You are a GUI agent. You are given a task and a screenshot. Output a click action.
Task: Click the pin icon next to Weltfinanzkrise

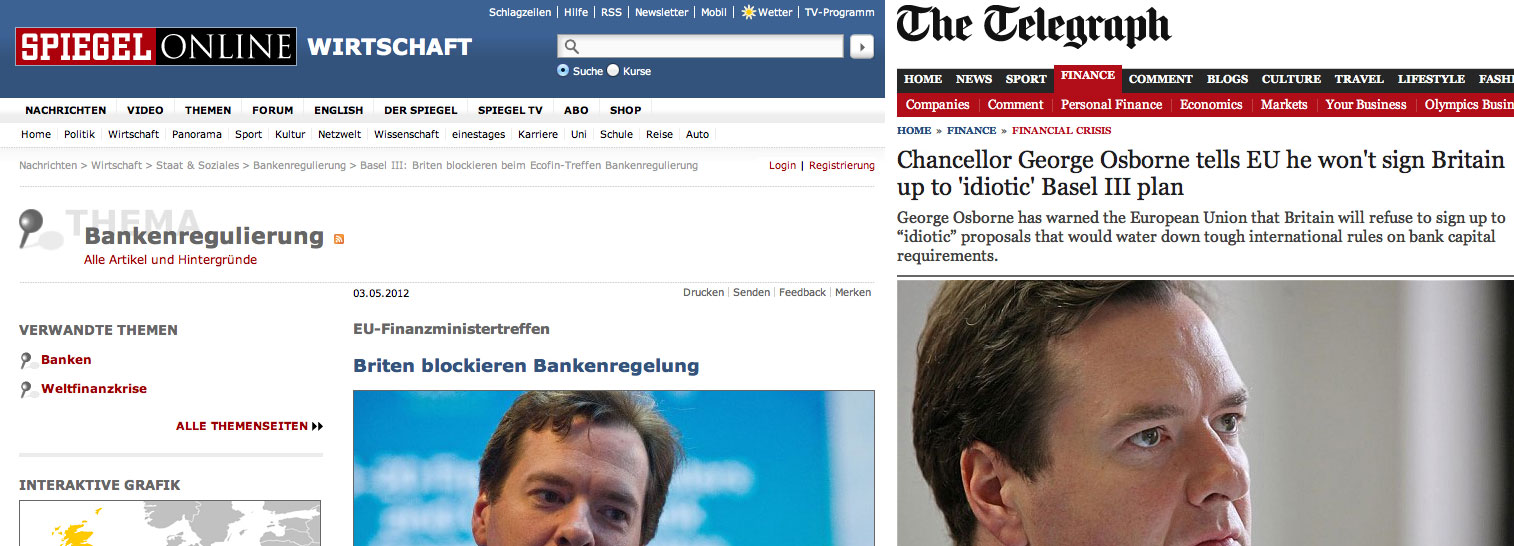pos(28,389)
